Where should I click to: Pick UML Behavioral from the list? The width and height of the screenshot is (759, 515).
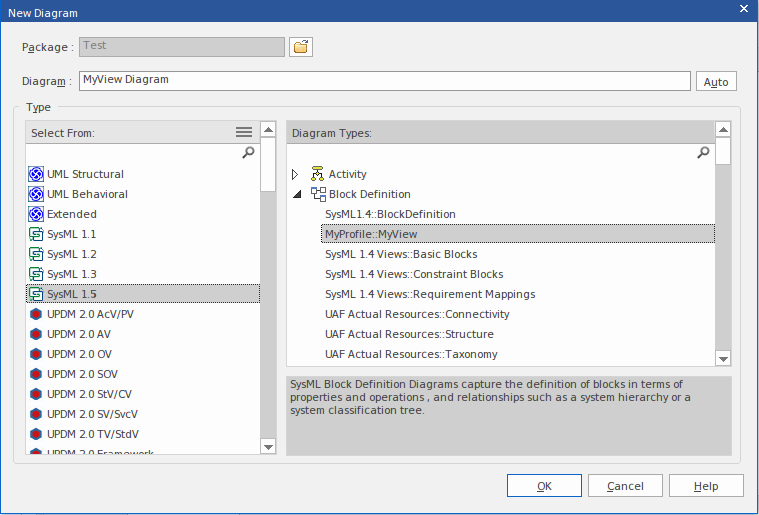tap(87, 194)
